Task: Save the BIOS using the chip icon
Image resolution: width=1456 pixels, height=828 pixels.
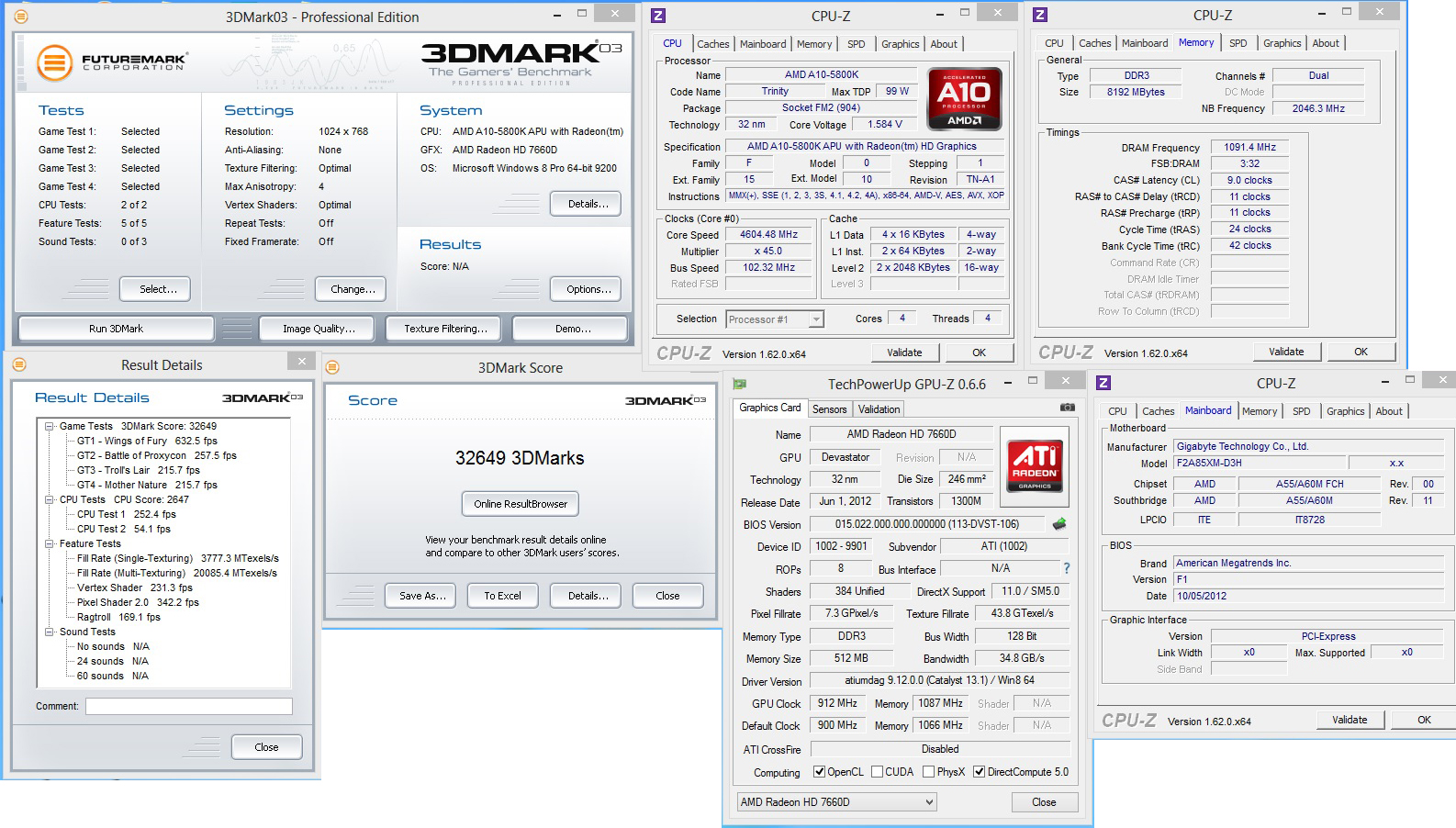Action: (x=1059, y=524)
